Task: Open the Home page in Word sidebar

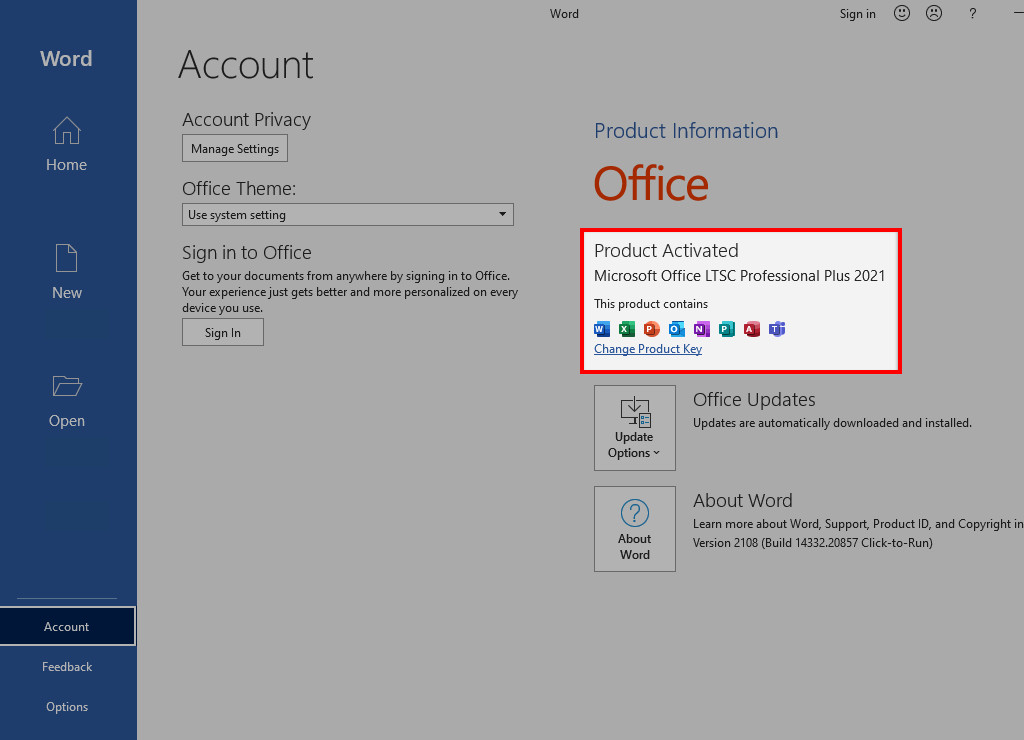Action: tap(66, 144)
